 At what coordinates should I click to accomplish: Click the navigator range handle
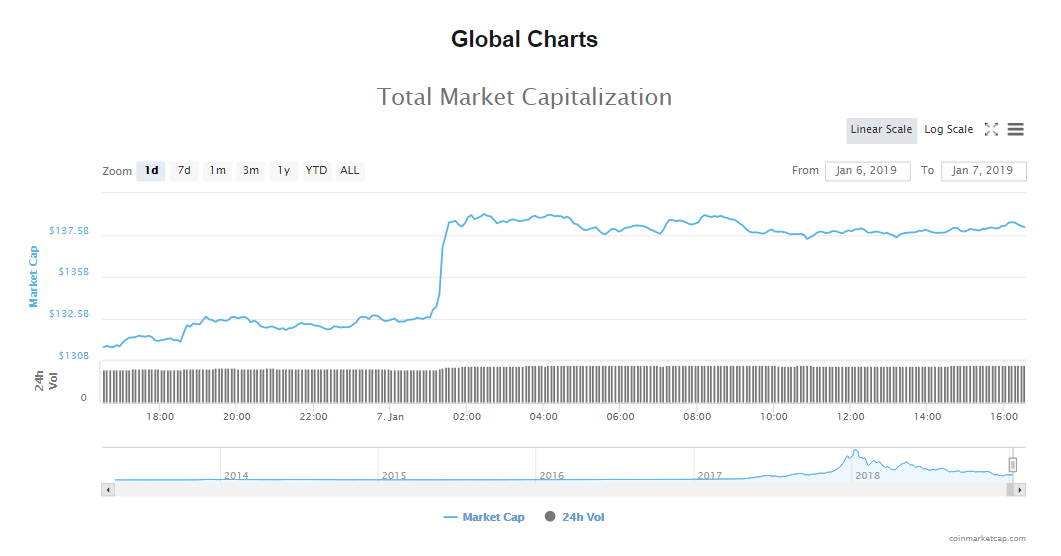click(x=1012, y=464)
